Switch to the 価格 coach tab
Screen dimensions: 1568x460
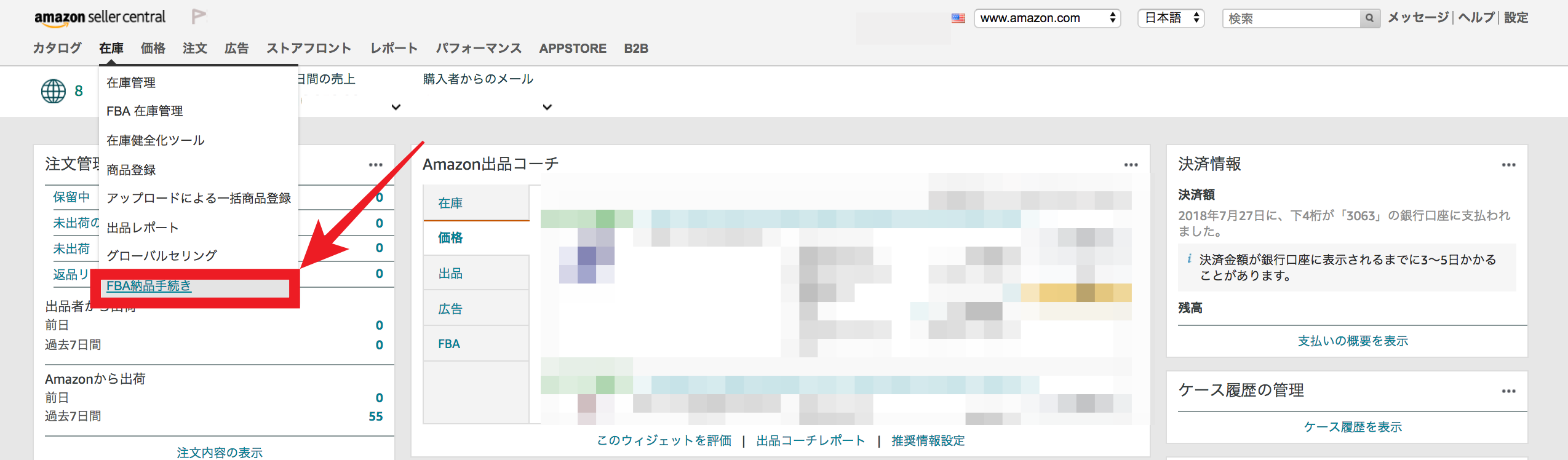[476, 238]
